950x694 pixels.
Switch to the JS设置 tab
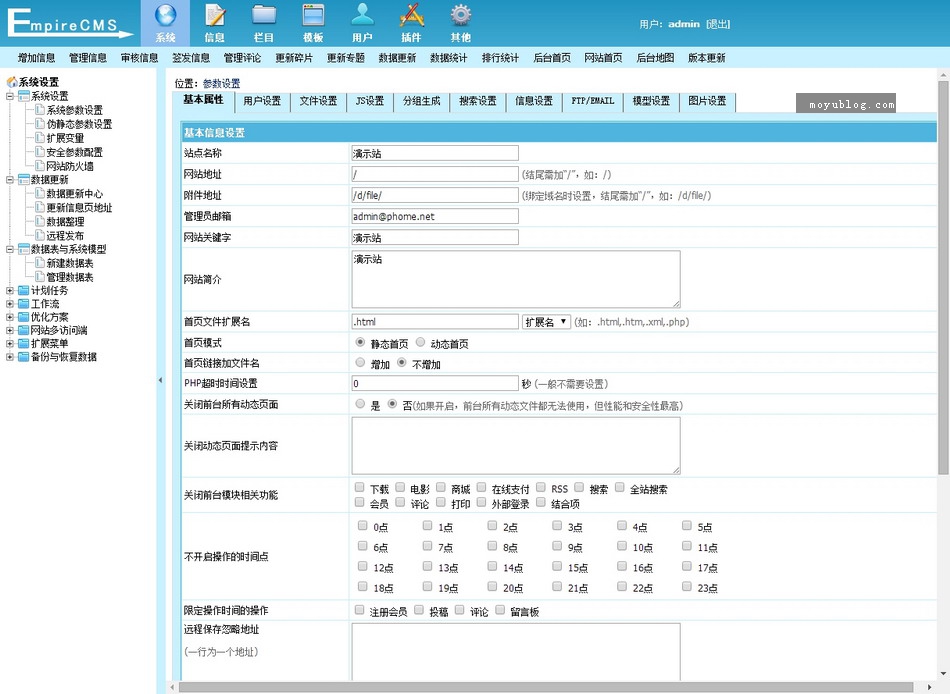pyautogui.click(x=370, y=102)
